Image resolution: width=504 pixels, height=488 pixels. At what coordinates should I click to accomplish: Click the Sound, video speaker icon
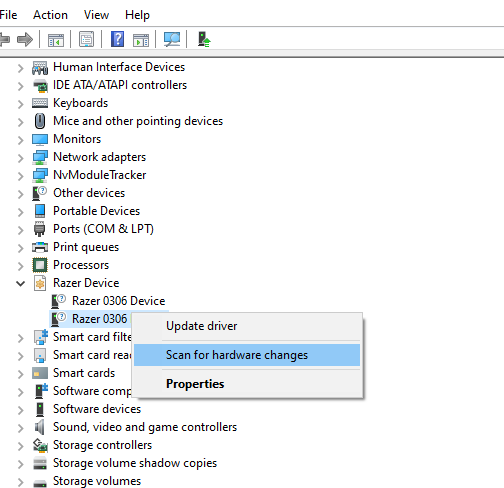tap(39, 427)
